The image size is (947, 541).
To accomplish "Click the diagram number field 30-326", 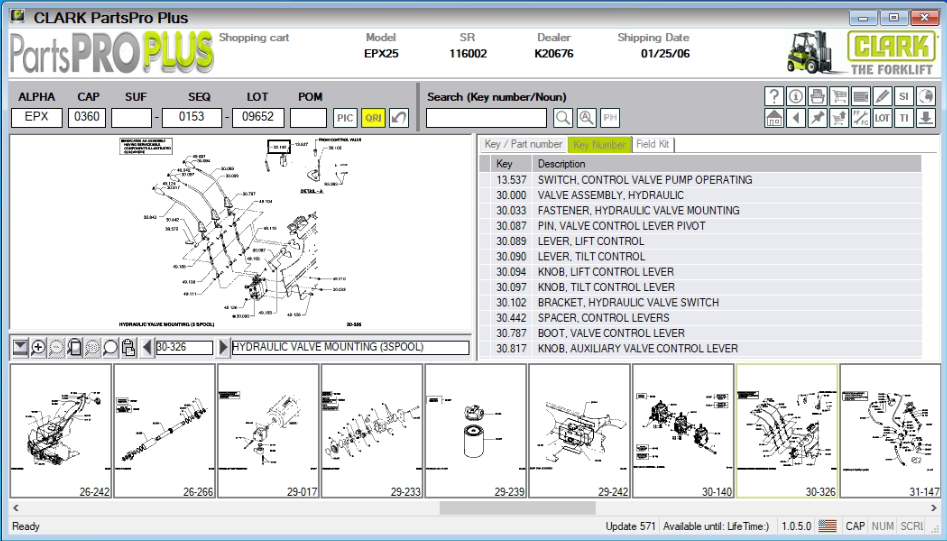I will coord(184,347).
